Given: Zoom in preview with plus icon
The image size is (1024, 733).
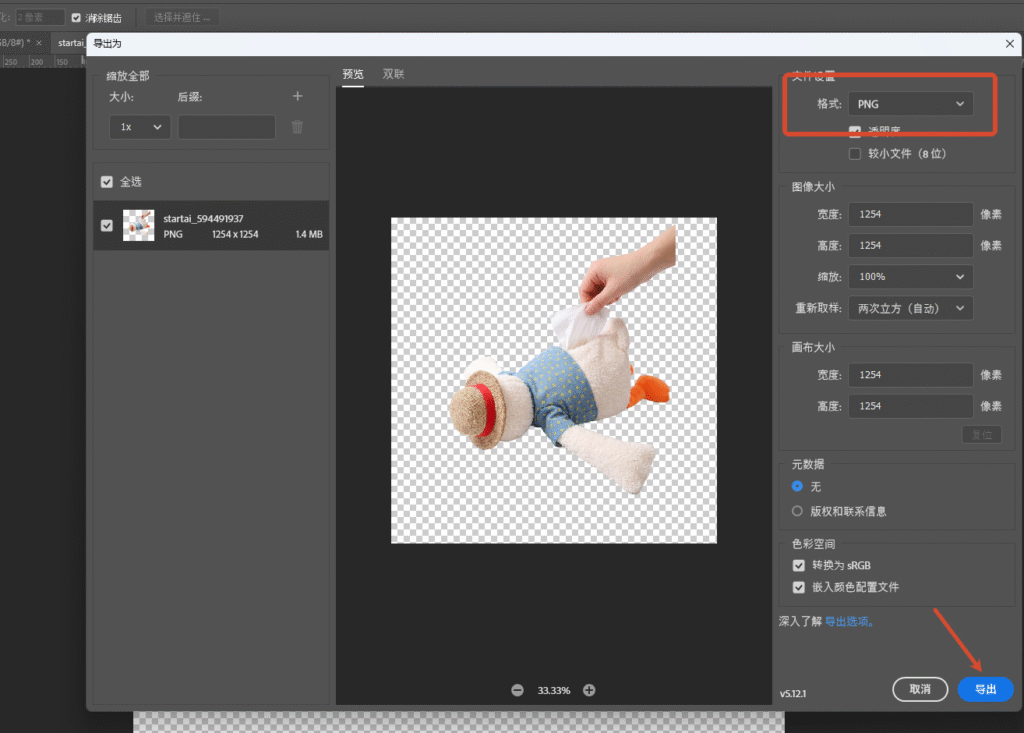Looking at the screenshot, I should click(589, 690).
